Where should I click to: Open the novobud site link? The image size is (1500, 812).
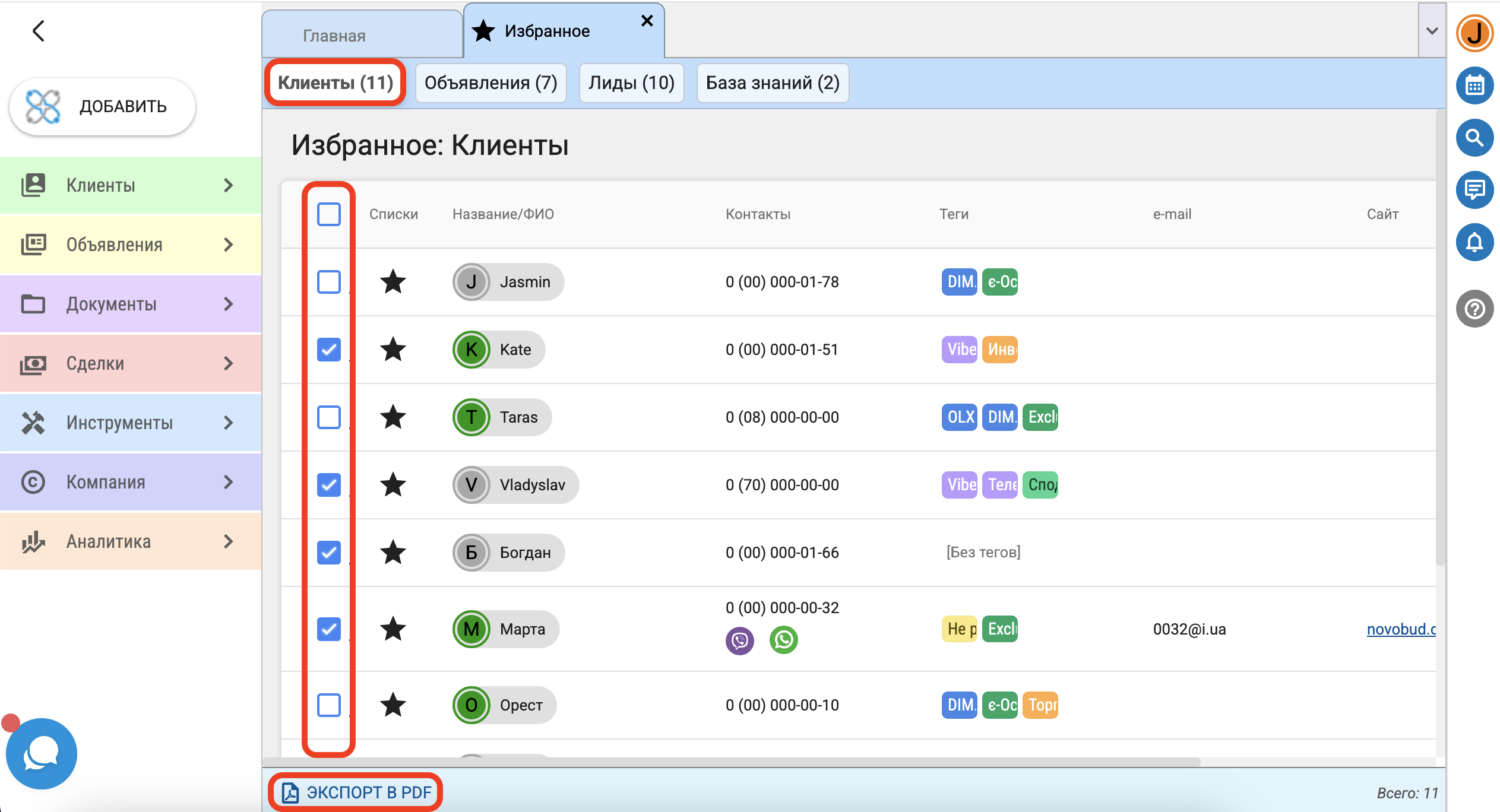1400,629
